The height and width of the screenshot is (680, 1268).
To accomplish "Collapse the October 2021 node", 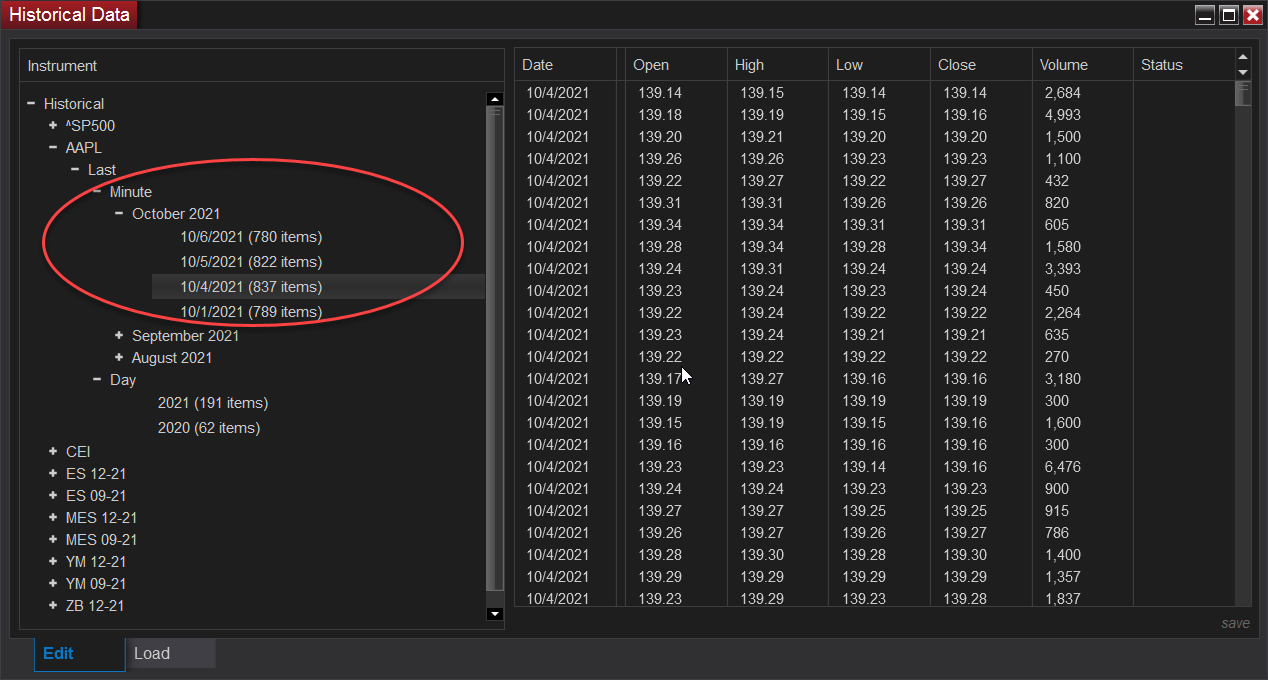I will 119,213.
